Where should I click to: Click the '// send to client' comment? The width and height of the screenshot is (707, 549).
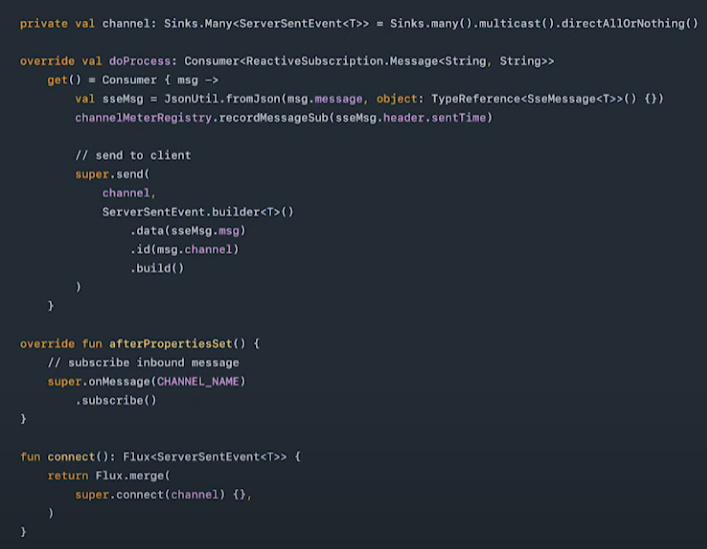133,156
